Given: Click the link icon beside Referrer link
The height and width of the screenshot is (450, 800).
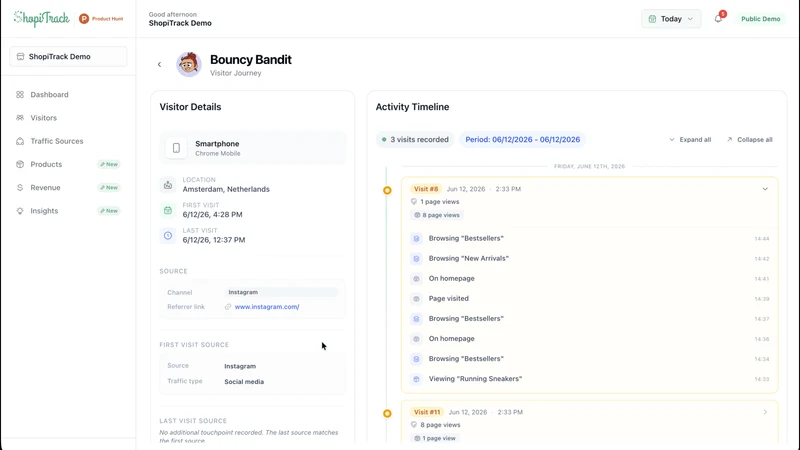Looking at the screenshot, I should pyautogui.click(x=228, y=307).
